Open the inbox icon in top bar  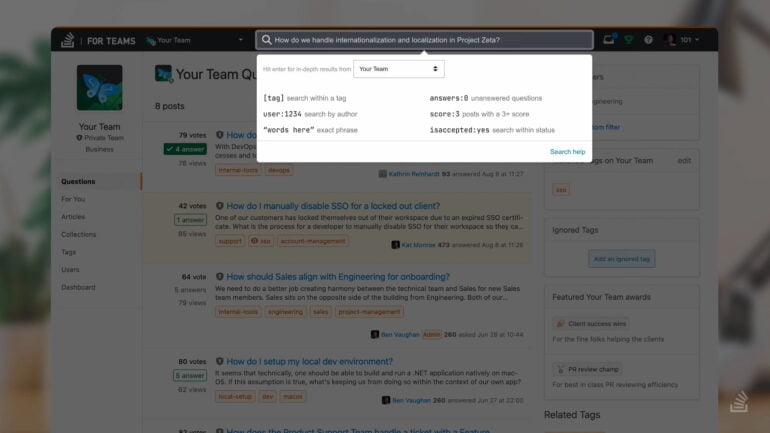point(610,40)
